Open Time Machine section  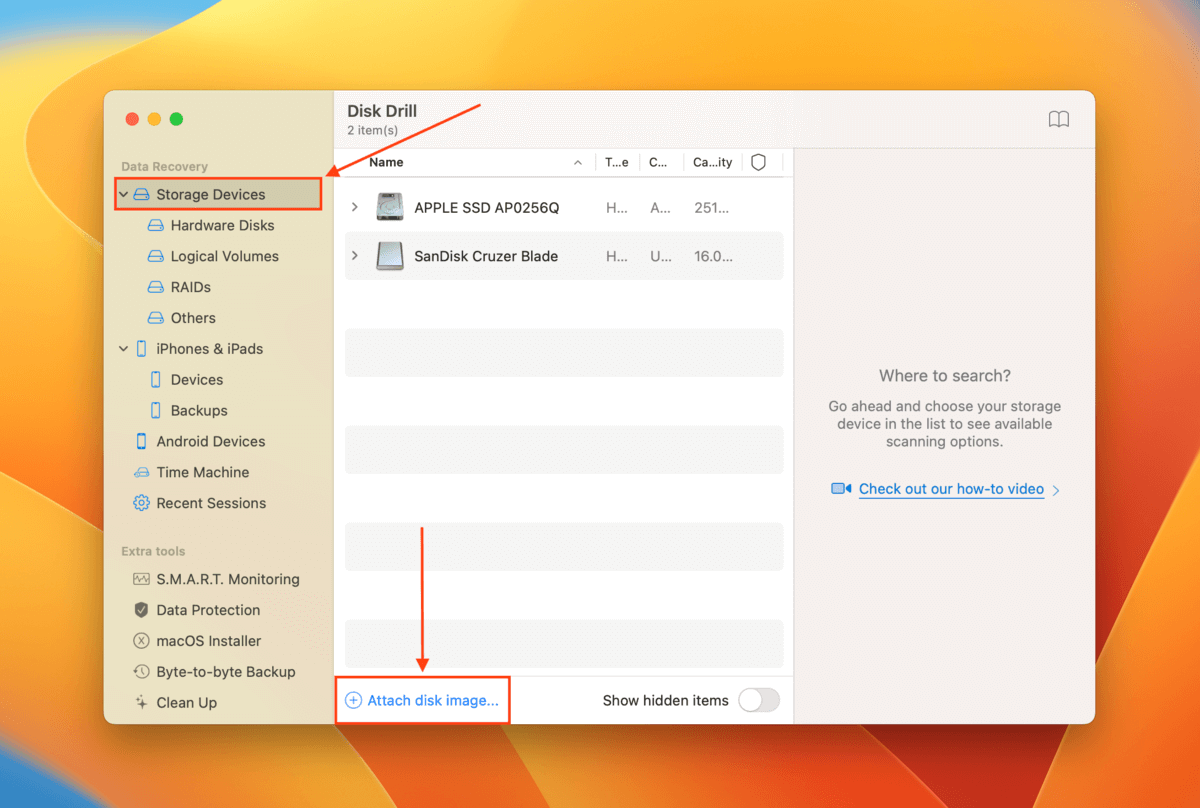(x=203, y=473)
